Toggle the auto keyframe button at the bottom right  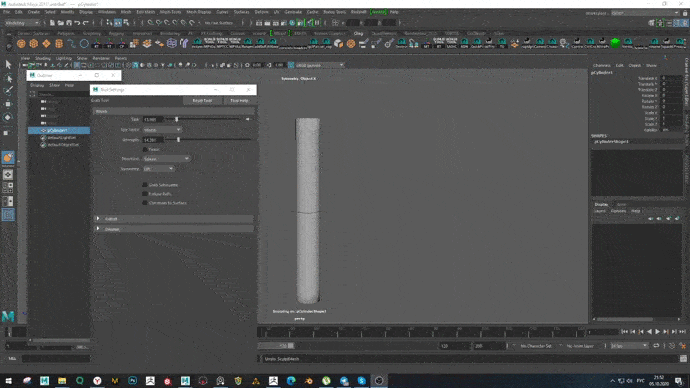tap(683, 346)
